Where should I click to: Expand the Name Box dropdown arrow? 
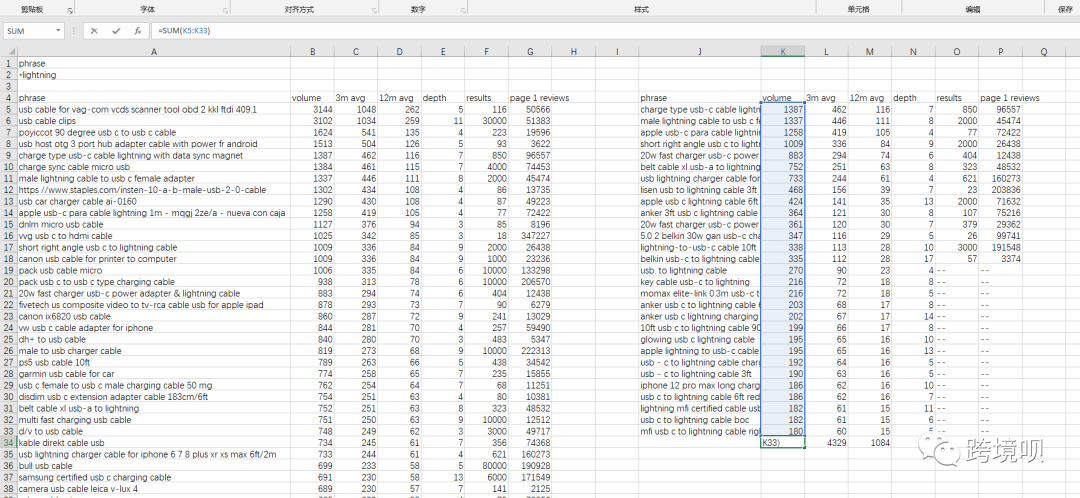tap(58, 31)
